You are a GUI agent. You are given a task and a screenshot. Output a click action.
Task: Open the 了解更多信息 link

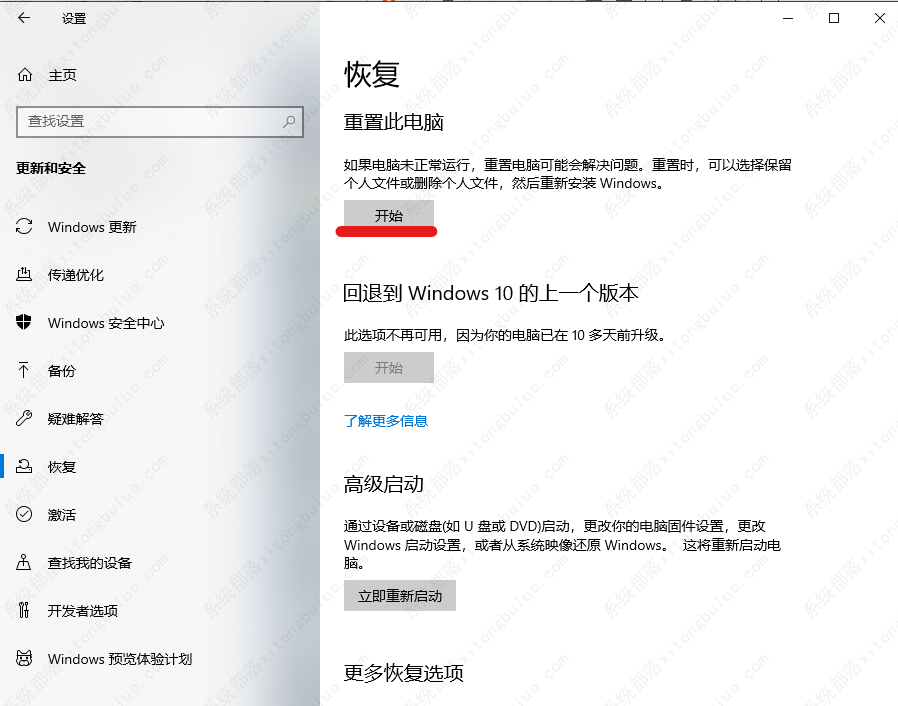(x=386, y=421)
